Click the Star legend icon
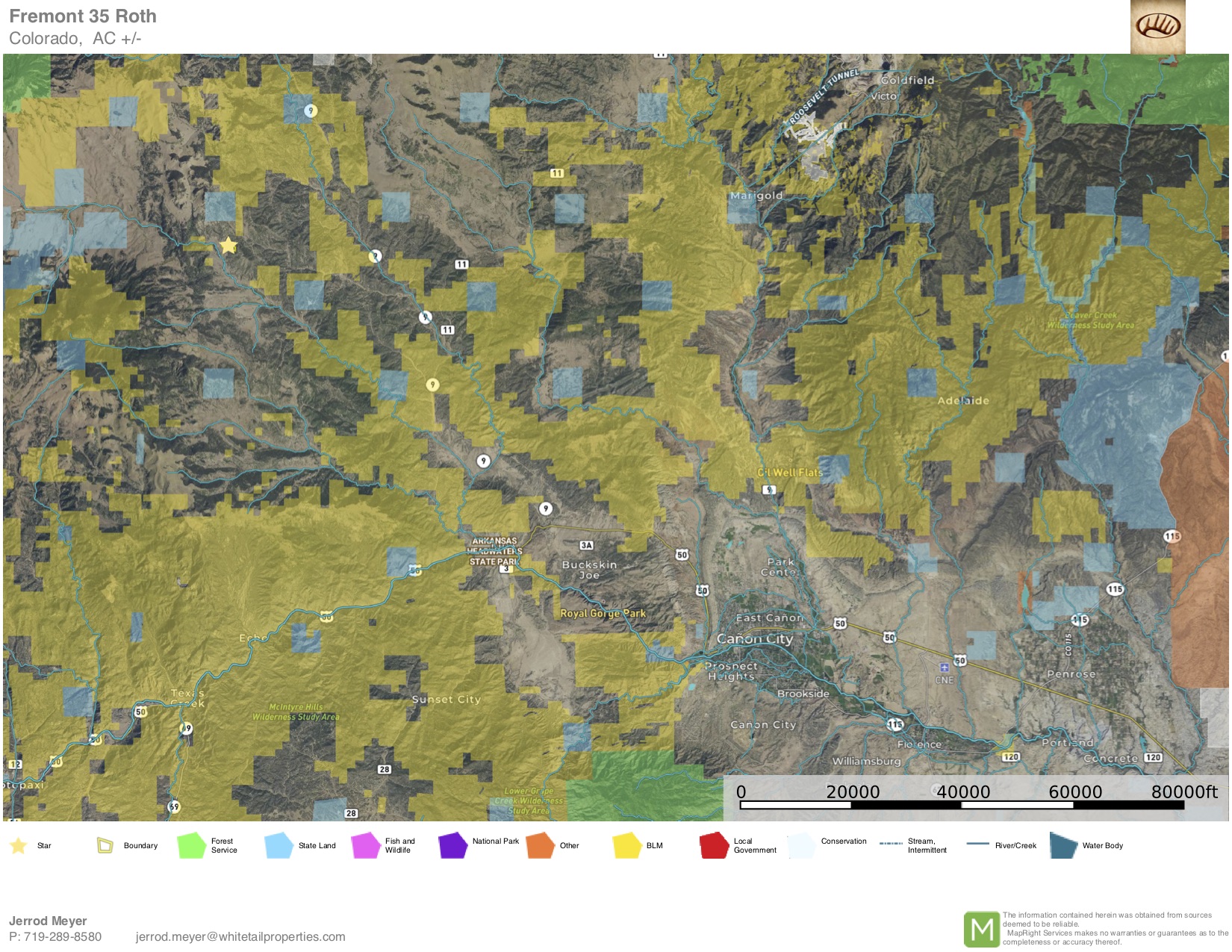The width and height of the screenshot is (1232, 952). (18, 845)
